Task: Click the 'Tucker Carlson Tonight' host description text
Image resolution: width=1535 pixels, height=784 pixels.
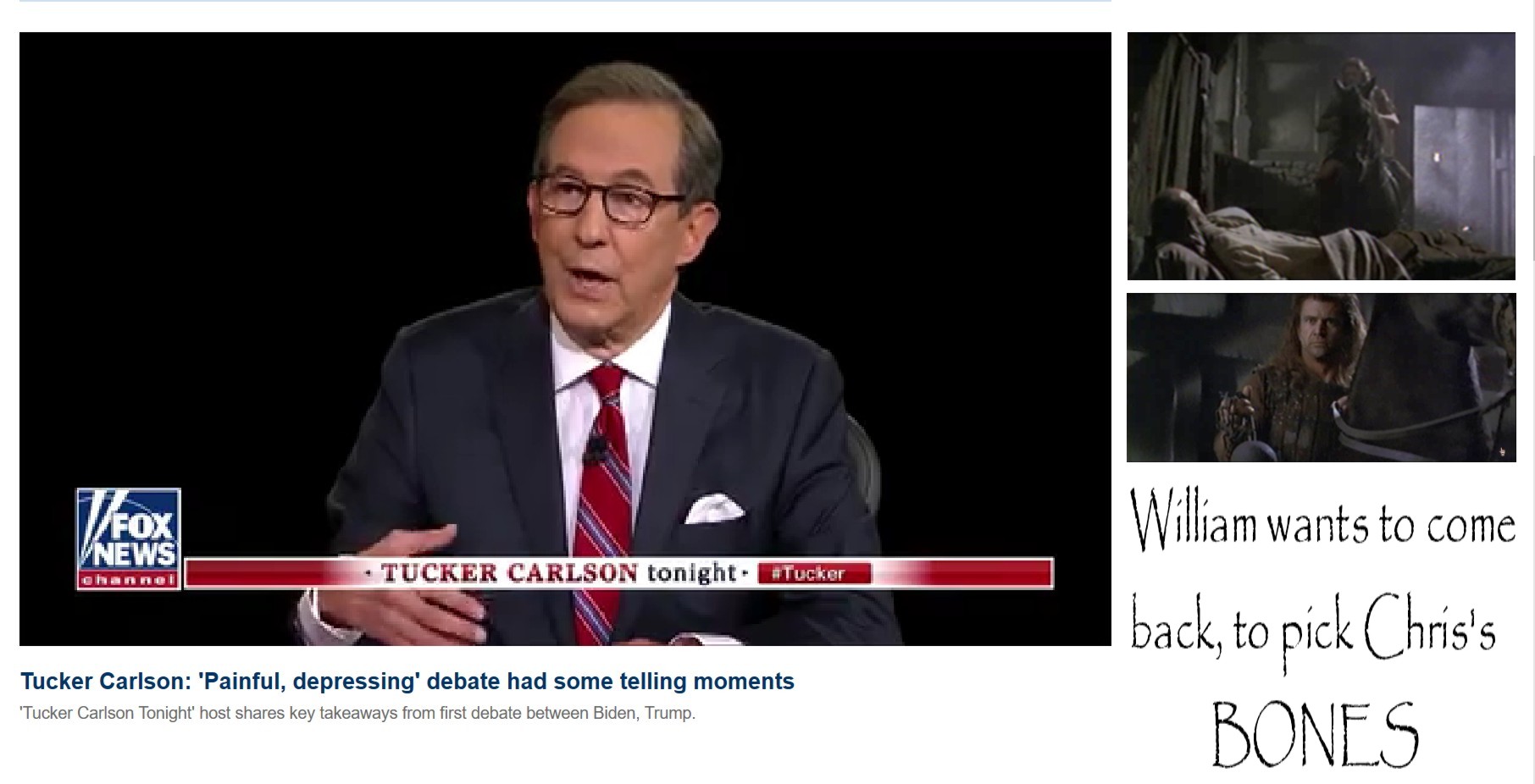Action: (x=357, y=713)
